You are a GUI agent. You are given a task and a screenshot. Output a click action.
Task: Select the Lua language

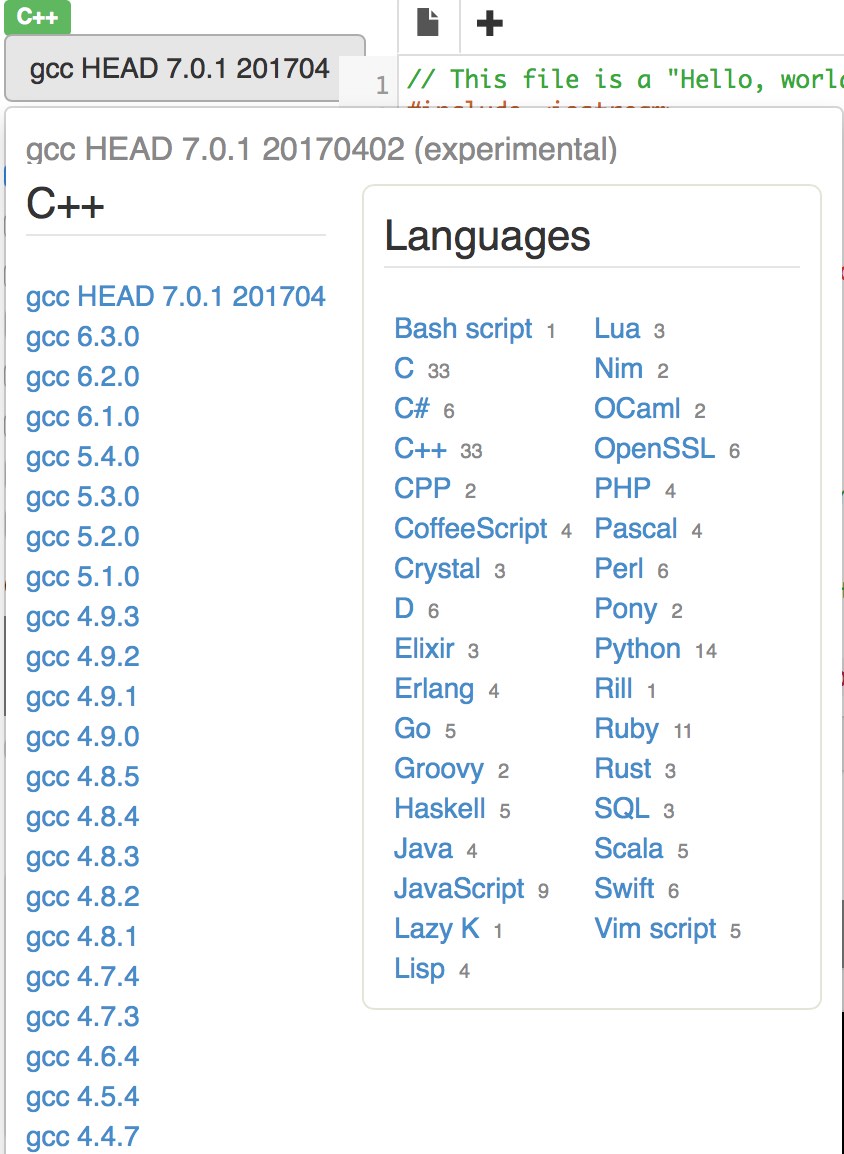[620, 329]
